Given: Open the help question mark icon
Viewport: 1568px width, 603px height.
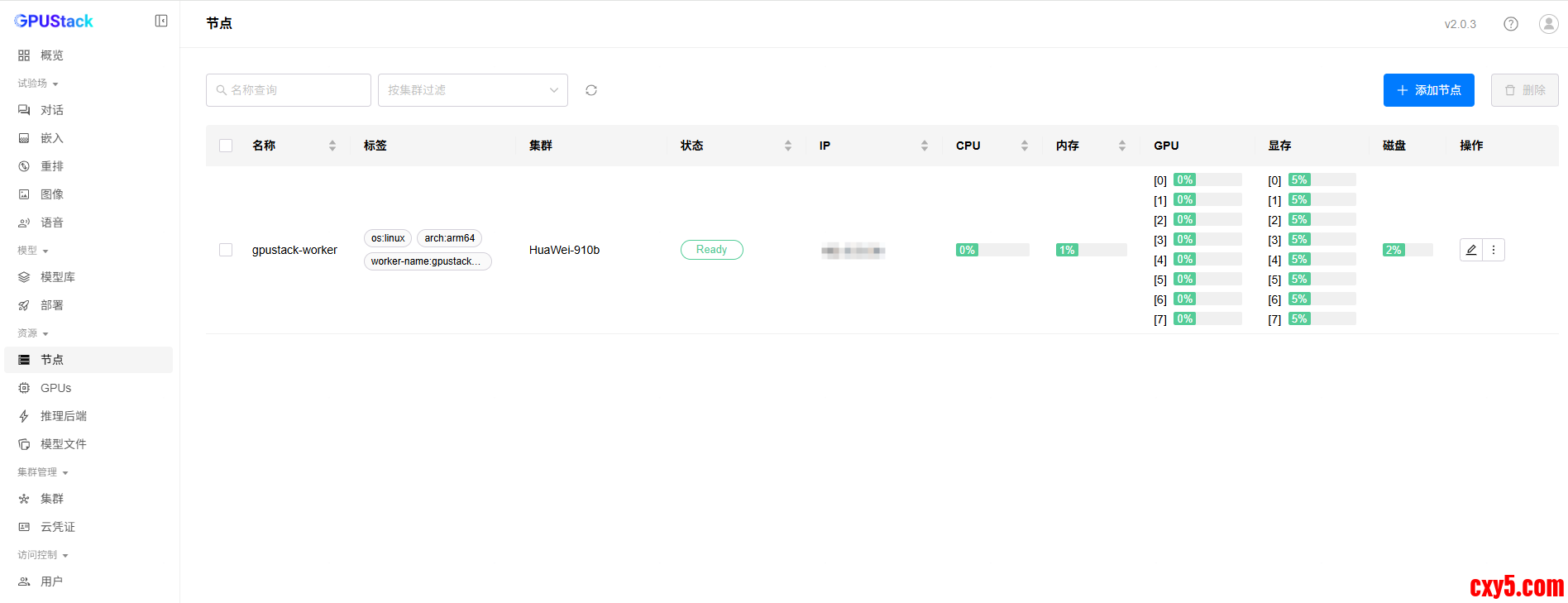Looking at the screenshot, I should point(1511,24).
